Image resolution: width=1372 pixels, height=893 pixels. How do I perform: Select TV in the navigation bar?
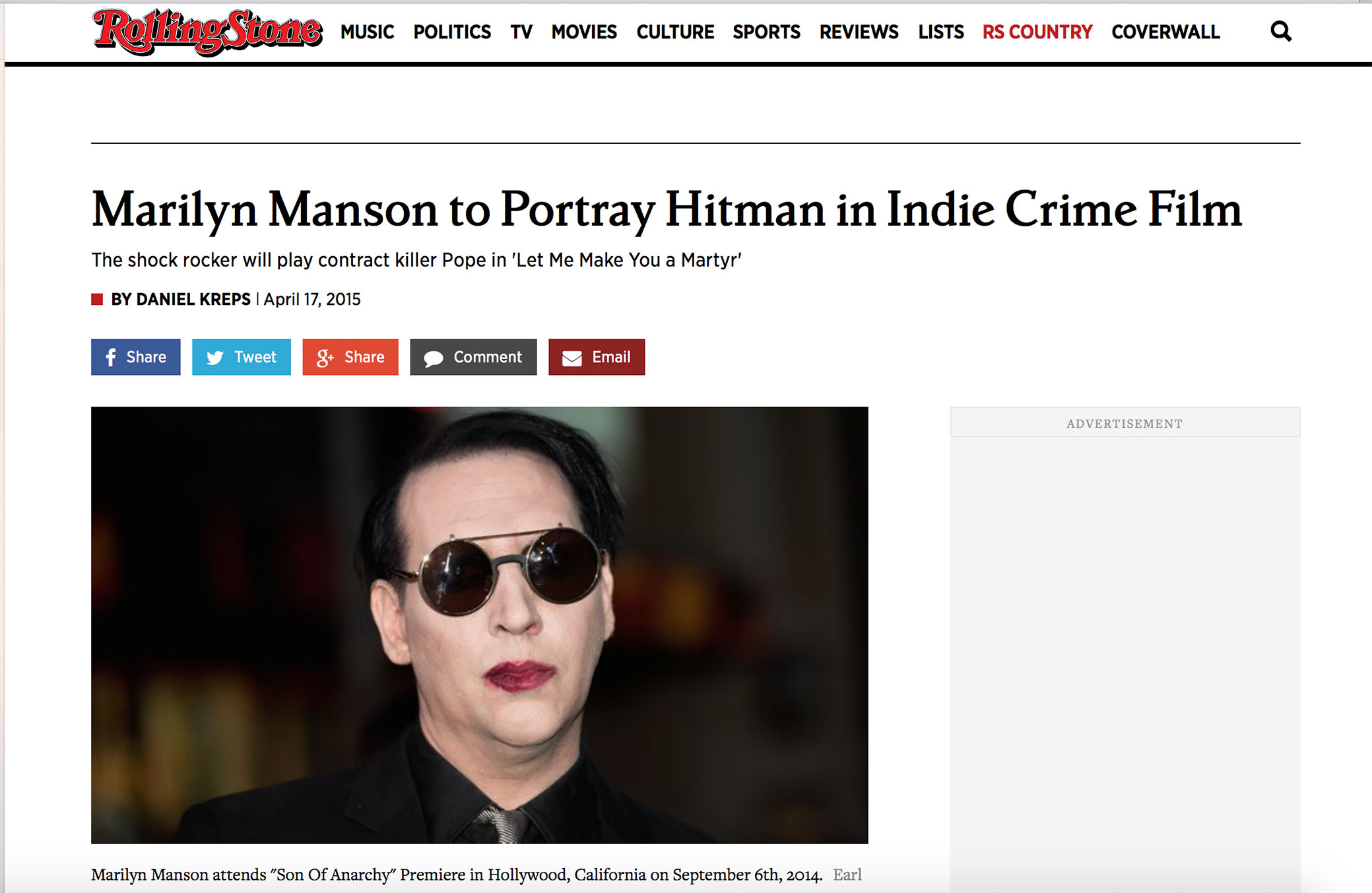[521, 32]
